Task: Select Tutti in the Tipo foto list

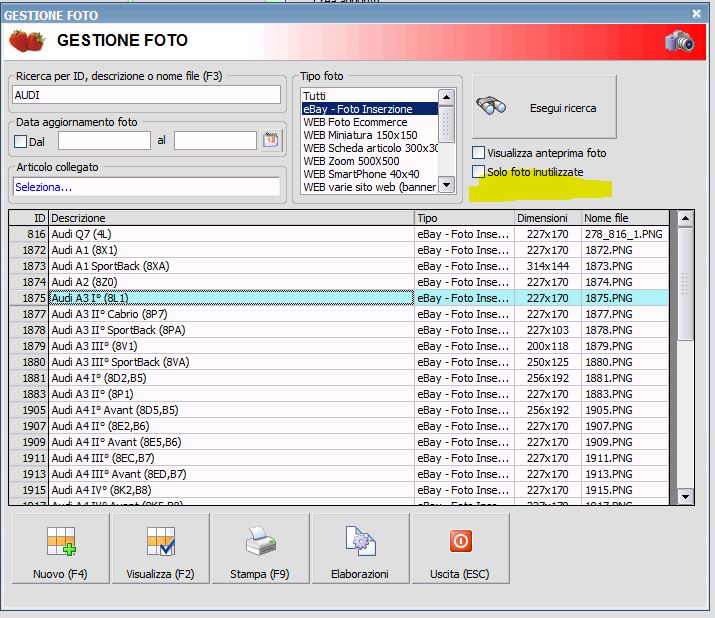Action: click(369, 96)
